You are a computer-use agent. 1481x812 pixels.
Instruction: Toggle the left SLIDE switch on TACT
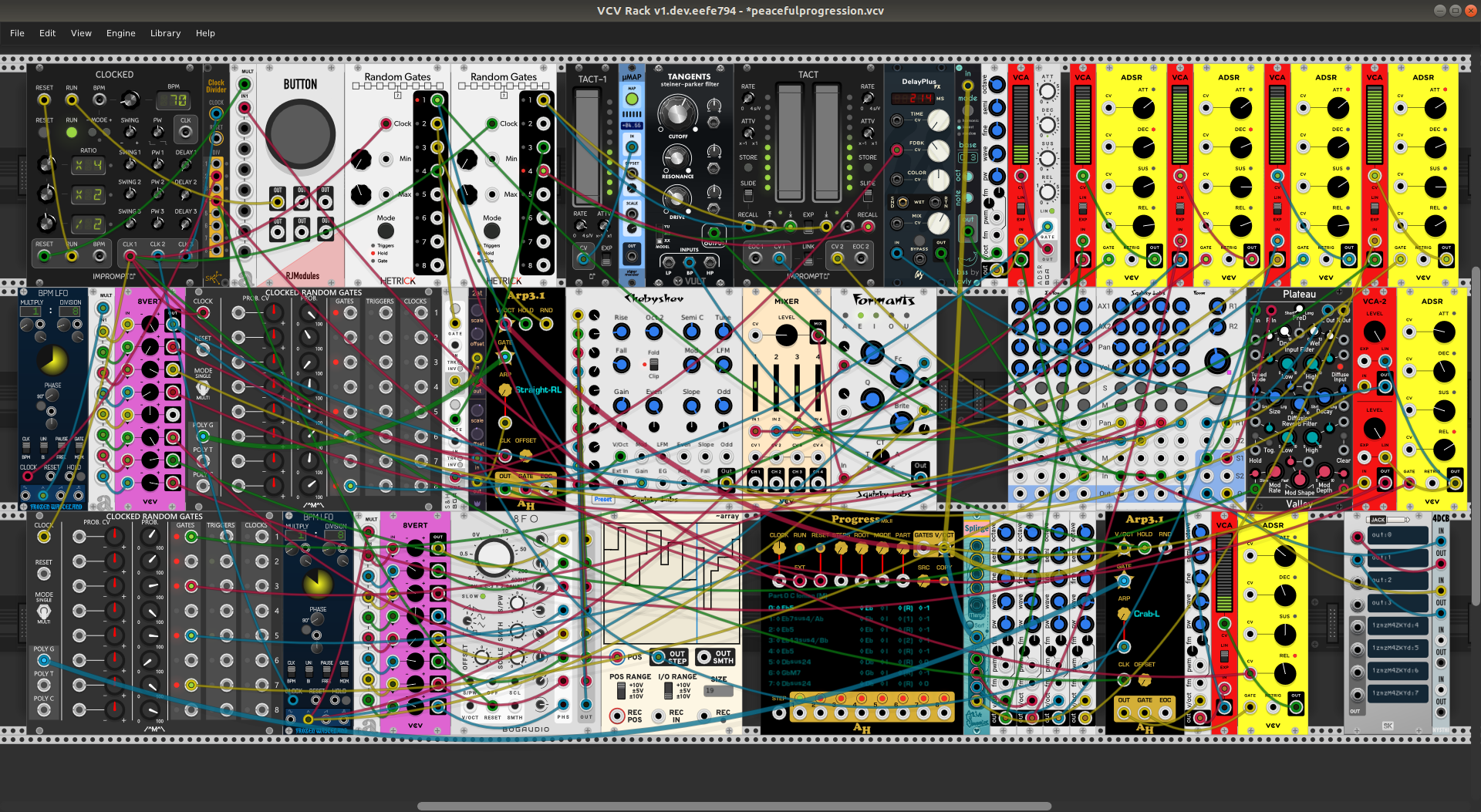coord(748,195)
